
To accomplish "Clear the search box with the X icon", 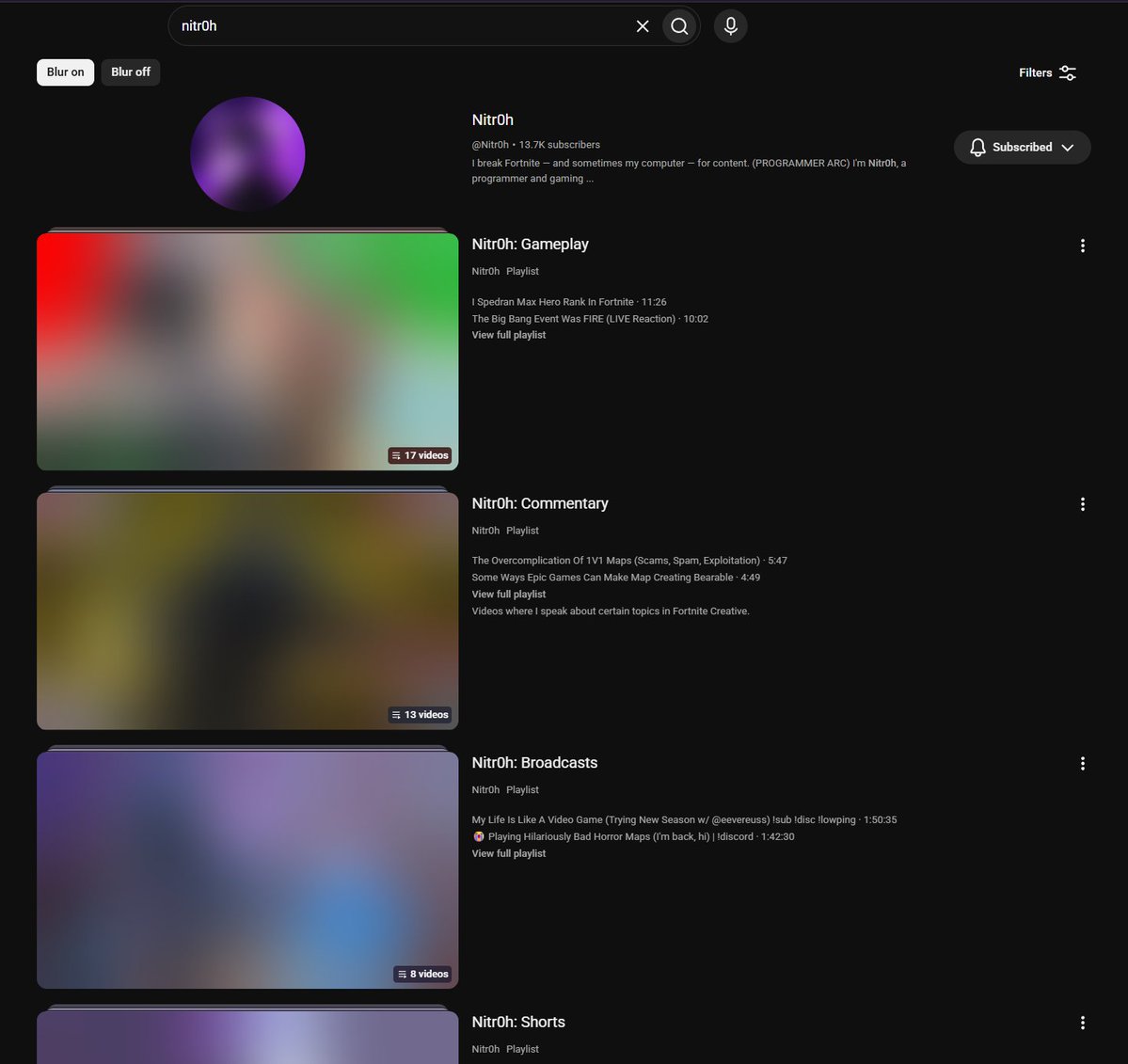I will (x=643, y=26).
